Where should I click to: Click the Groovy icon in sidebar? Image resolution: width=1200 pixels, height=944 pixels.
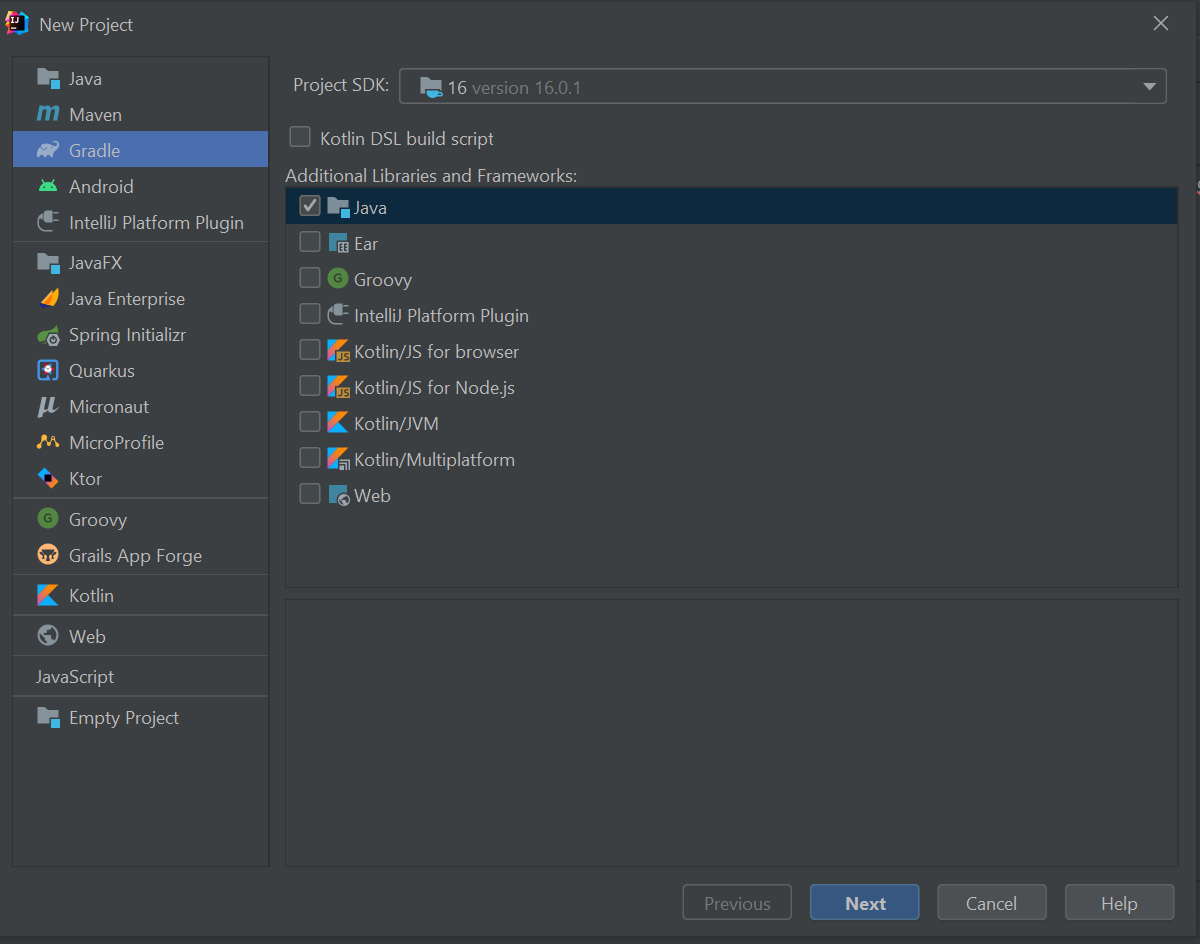48,519
